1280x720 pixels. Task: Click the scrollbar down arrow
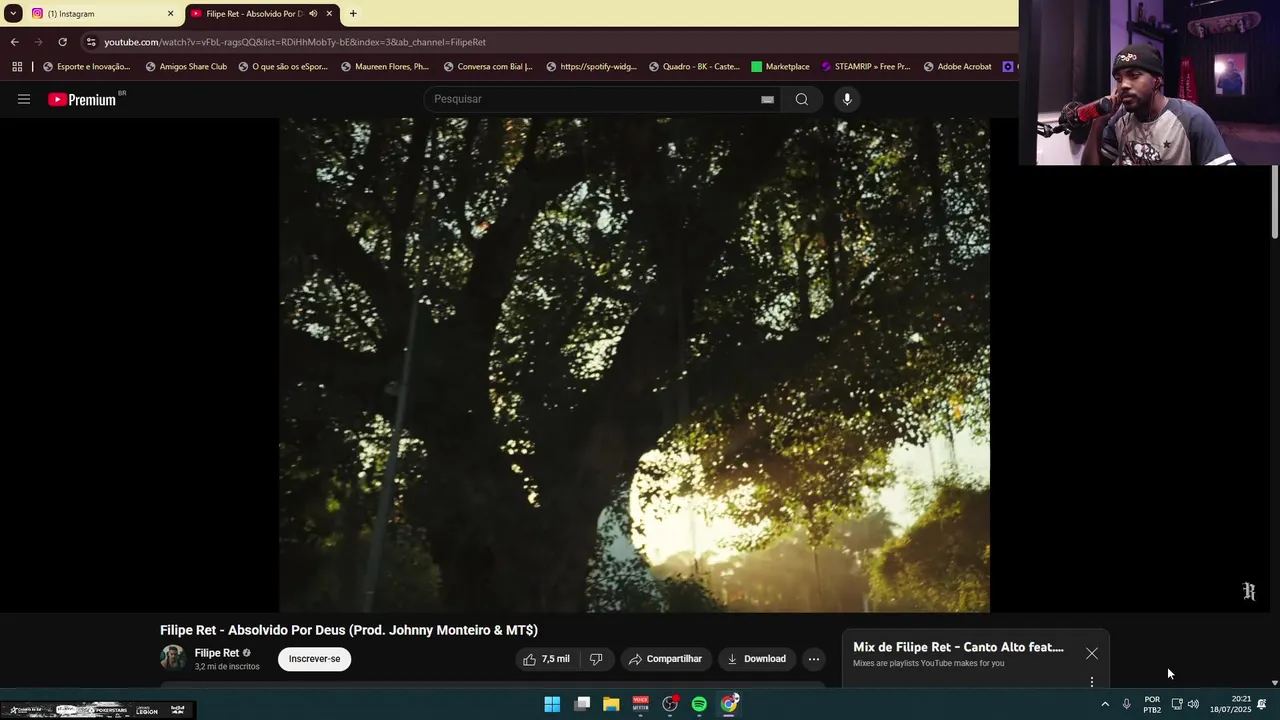click(1275, 682)
